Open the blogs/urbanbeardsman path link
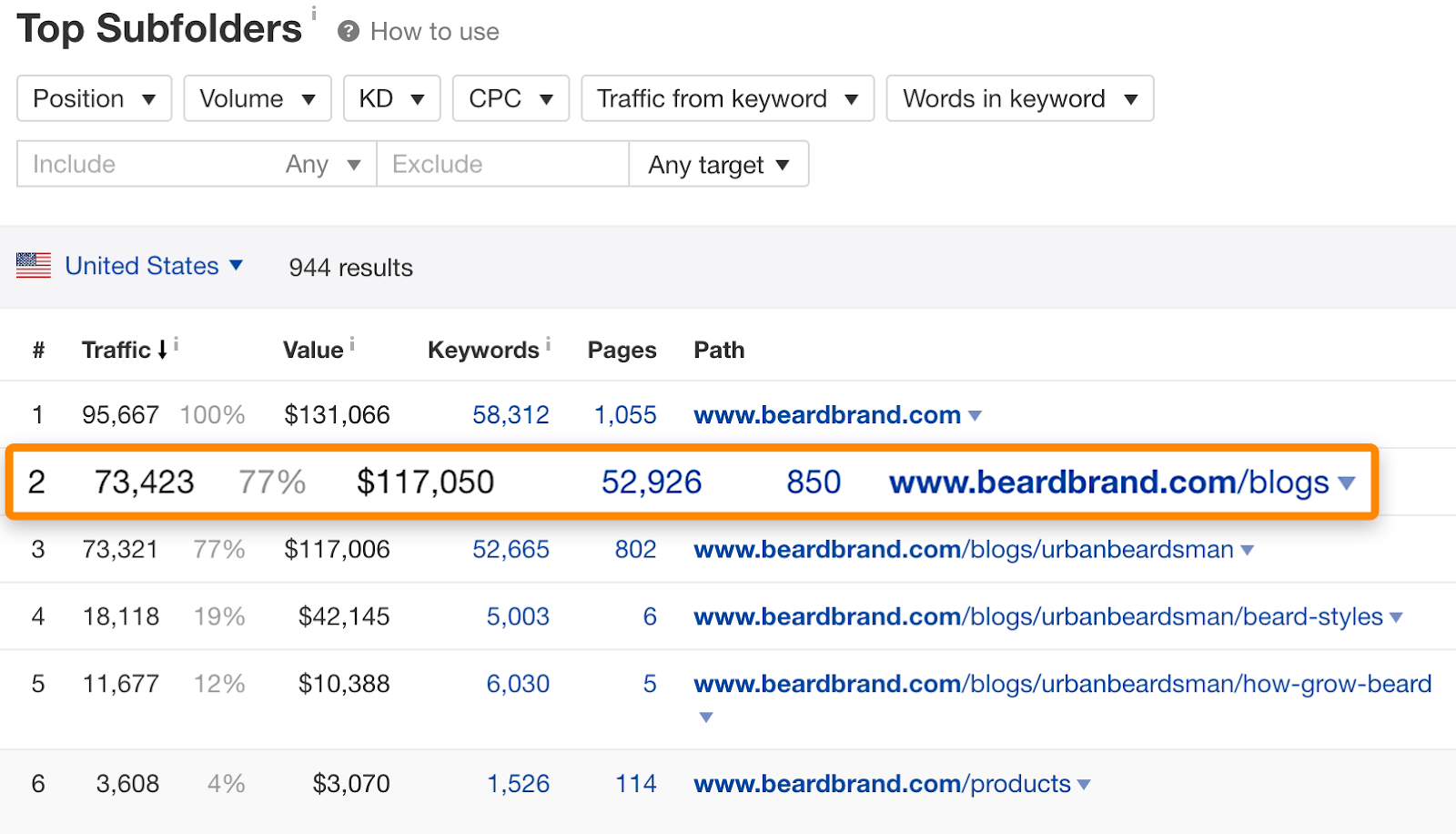Viewport: 1456px width, 834px height. 964,550
